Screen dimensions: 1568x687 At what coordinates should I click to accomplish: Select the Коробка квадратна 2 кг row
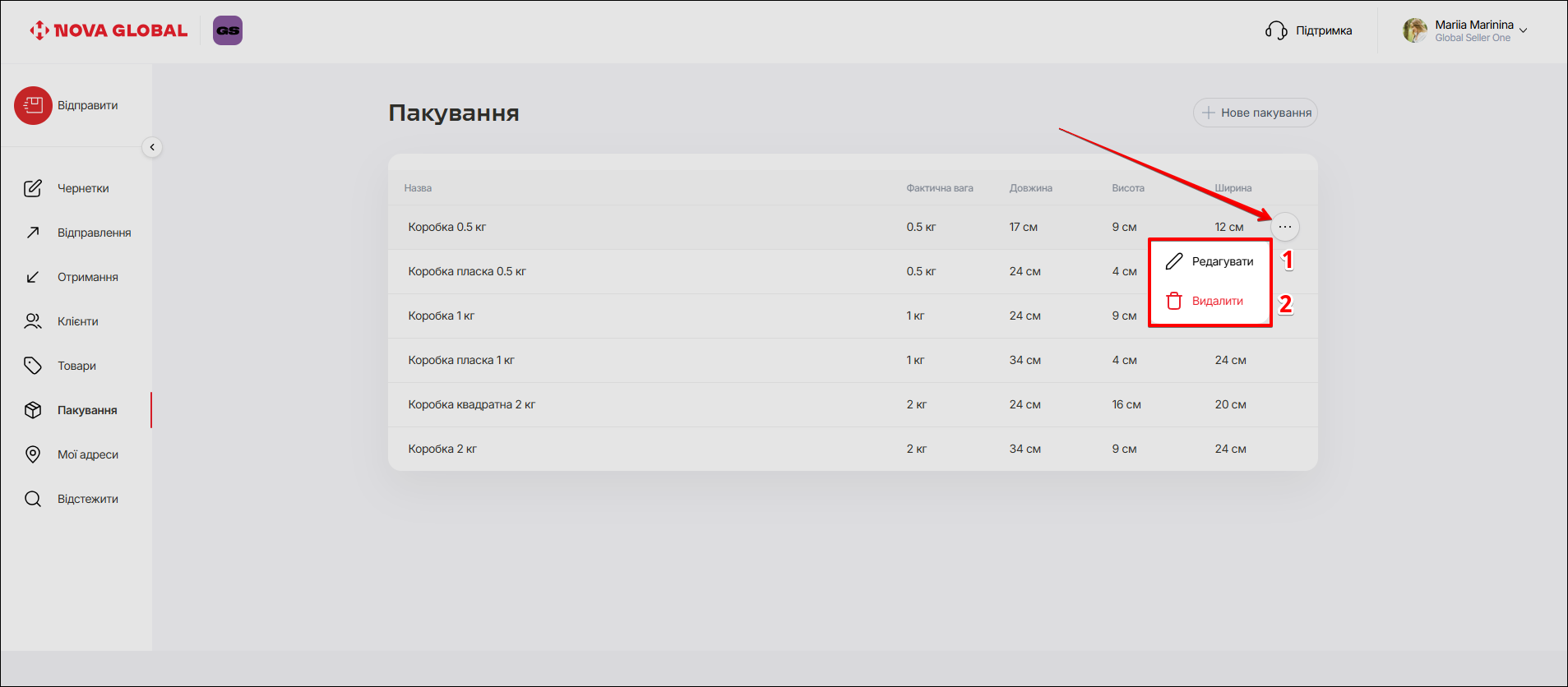tap(472, 404)
